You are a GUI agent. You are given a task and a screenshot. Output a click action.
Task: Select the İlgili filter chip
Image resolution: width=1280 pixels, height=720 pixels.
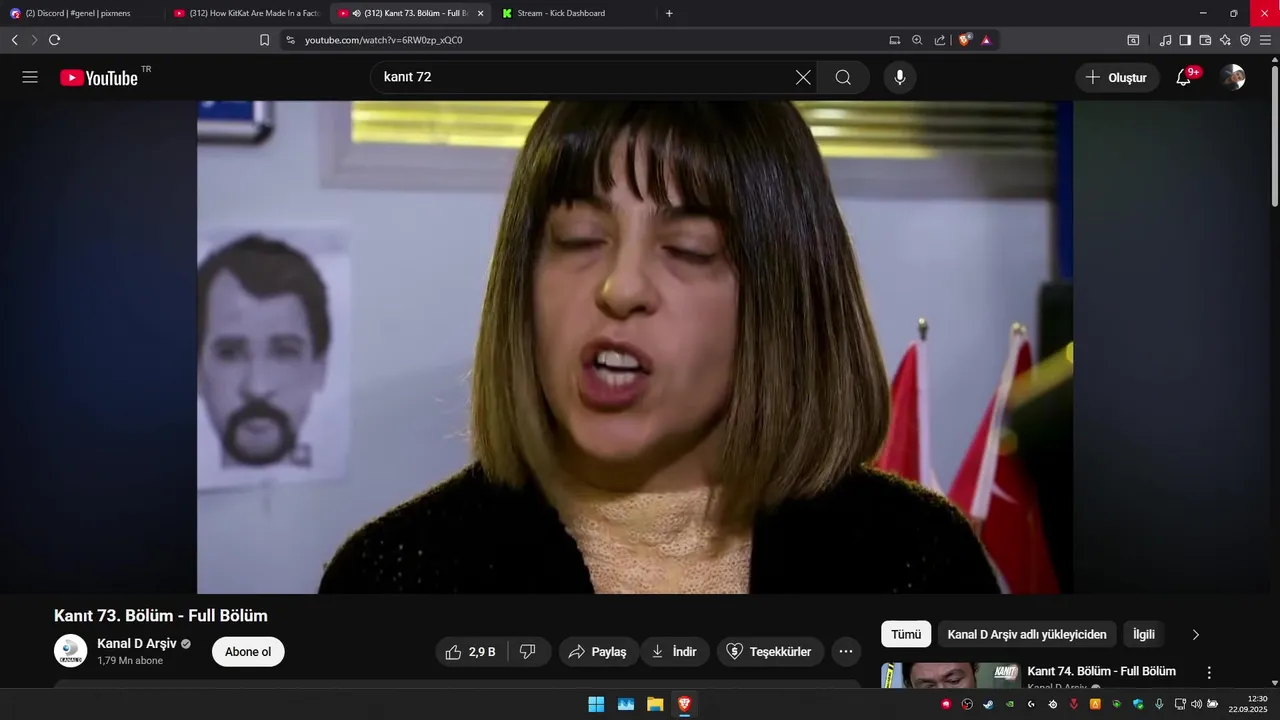(1144, 634)
